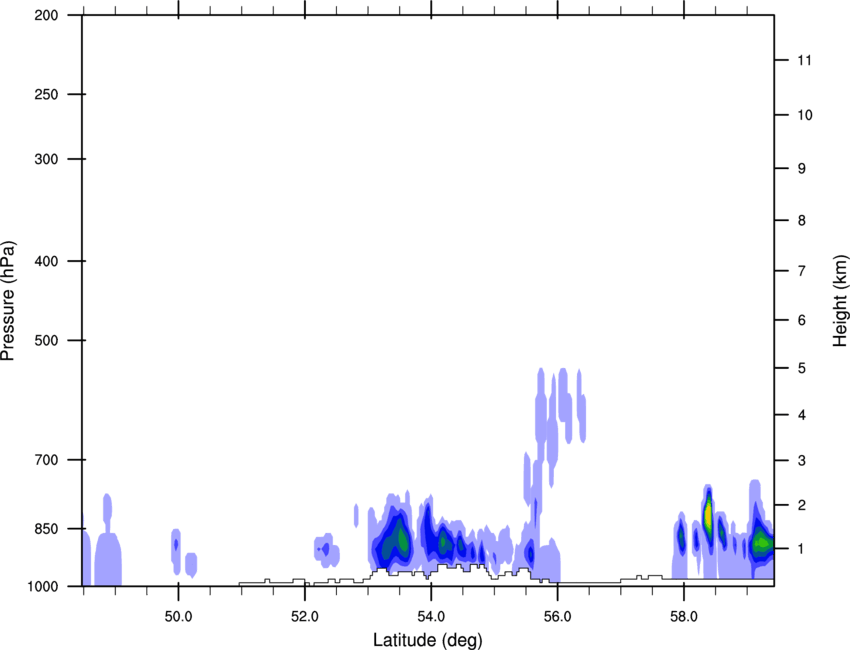Click the 1 km height label
This screenshot has width=850, height=650.
[x=802, y=549]
